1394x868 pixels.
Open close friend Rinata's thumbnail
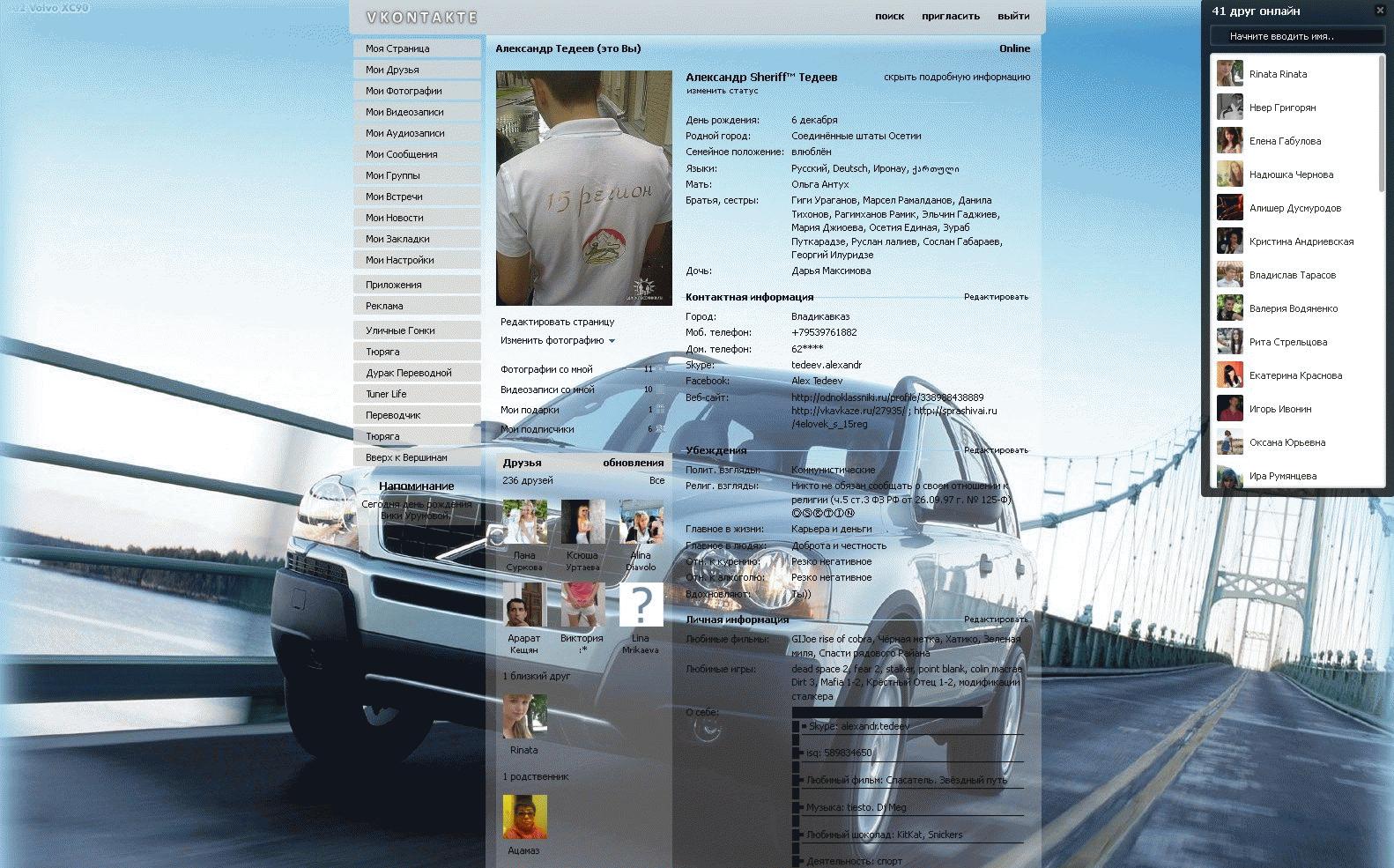(524, 716)
